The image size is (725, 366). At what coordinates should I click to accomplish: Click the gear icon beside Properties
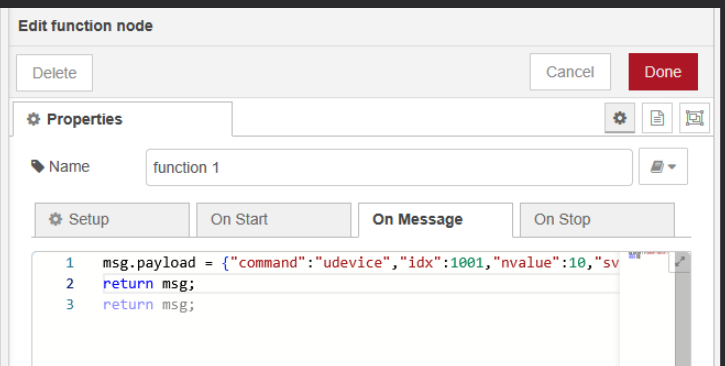point(33,119)
